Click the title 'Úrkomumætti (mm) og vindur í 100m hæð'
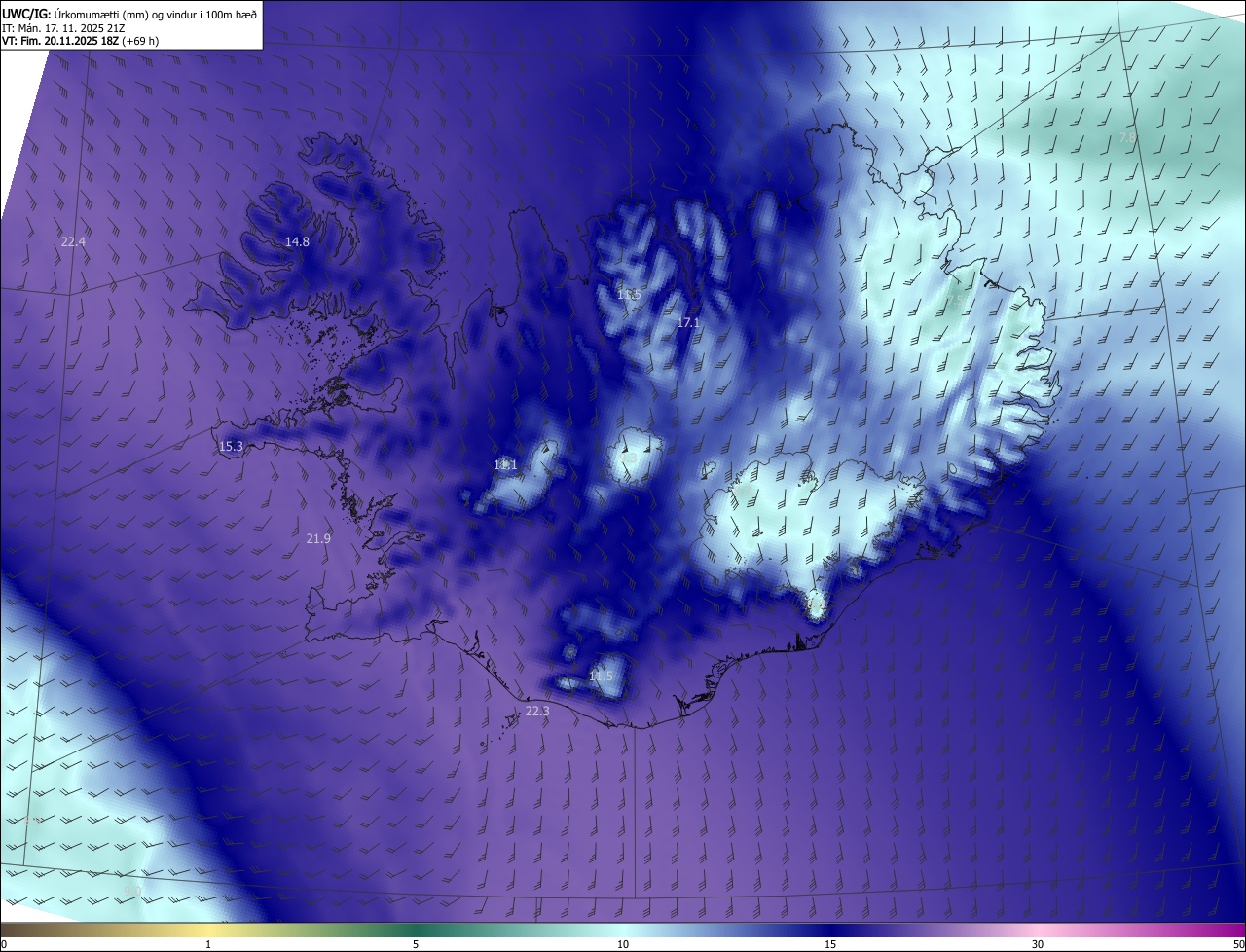Screen dimensions: 1246x952 155,14
